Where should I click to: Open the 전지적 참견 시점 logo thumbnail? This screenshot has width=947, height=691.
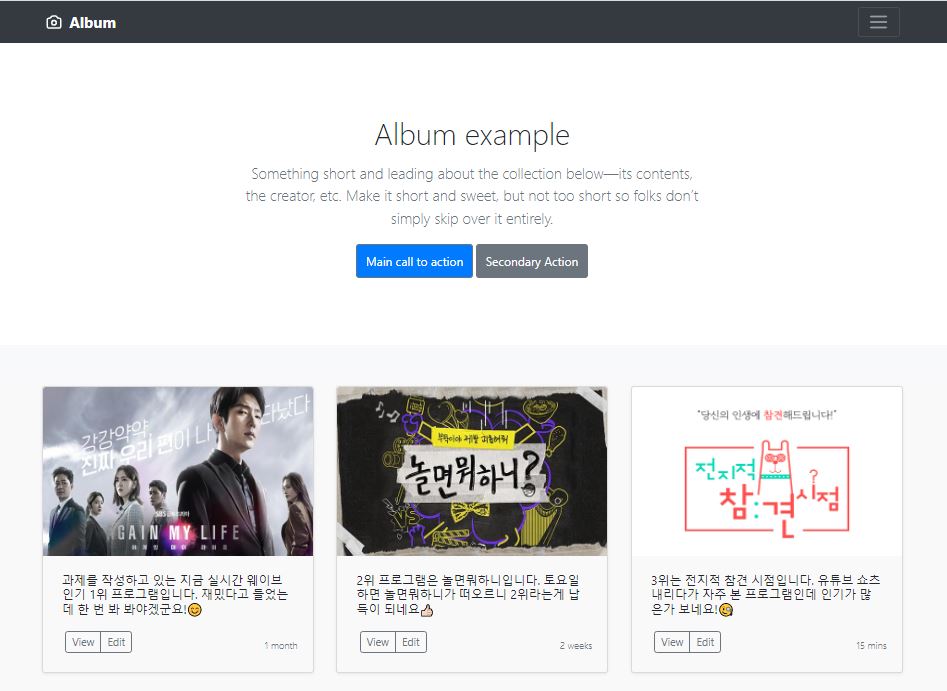click(766, 471)
